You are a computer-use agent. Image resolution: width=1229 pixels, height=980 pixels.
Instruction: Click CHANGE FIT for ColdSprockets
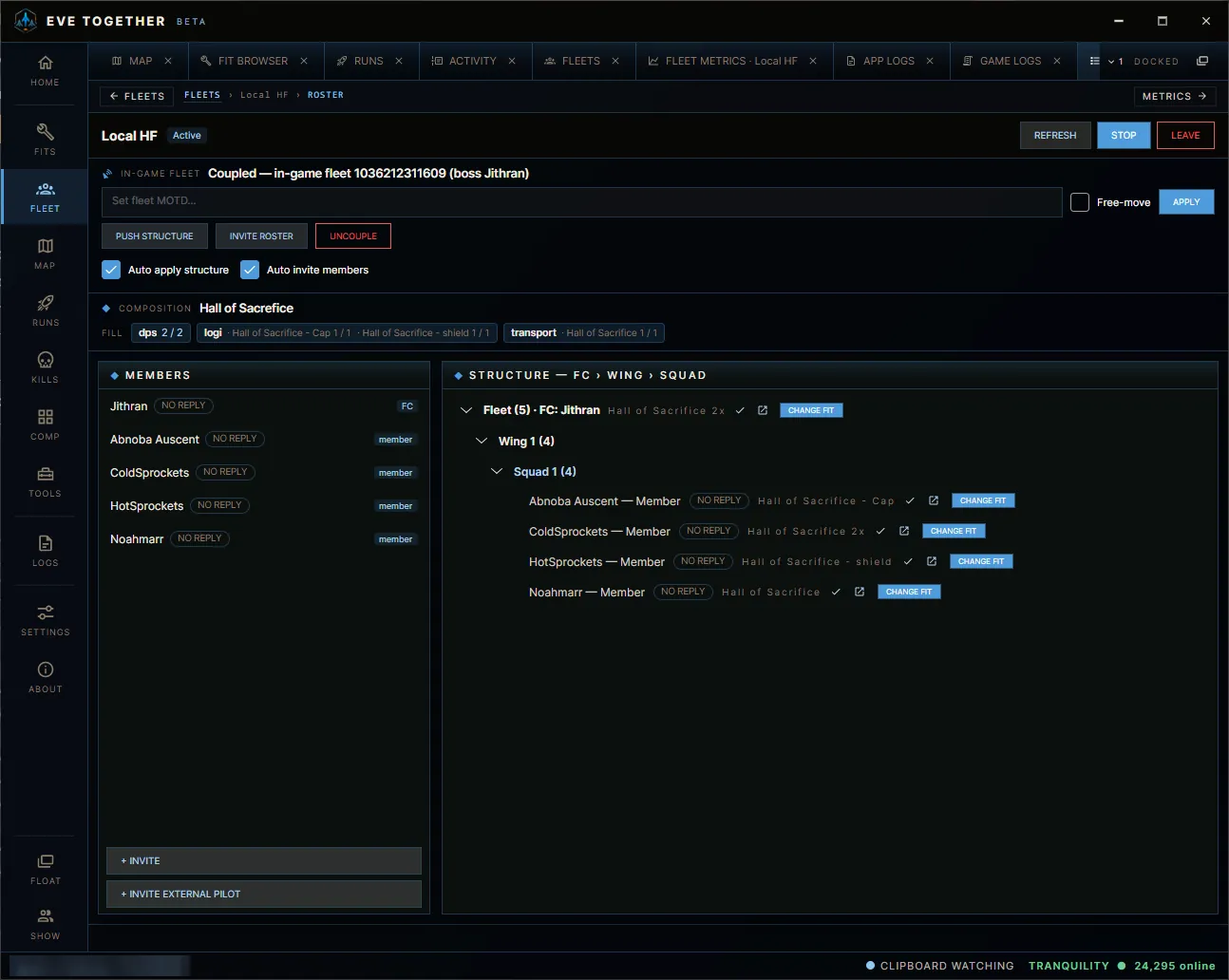pyautogui.click(x=954, y=531)
